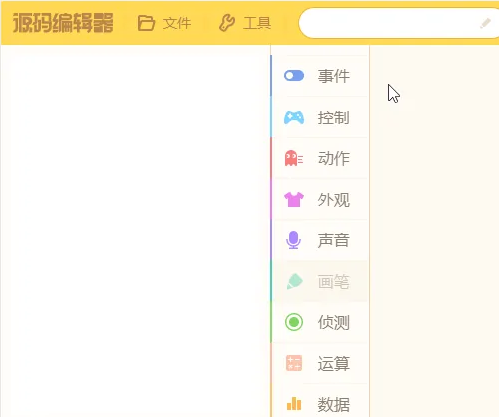Click the 声音 microphone icon
The height and width of the screenshot is (417, 500).
(294, 240)
